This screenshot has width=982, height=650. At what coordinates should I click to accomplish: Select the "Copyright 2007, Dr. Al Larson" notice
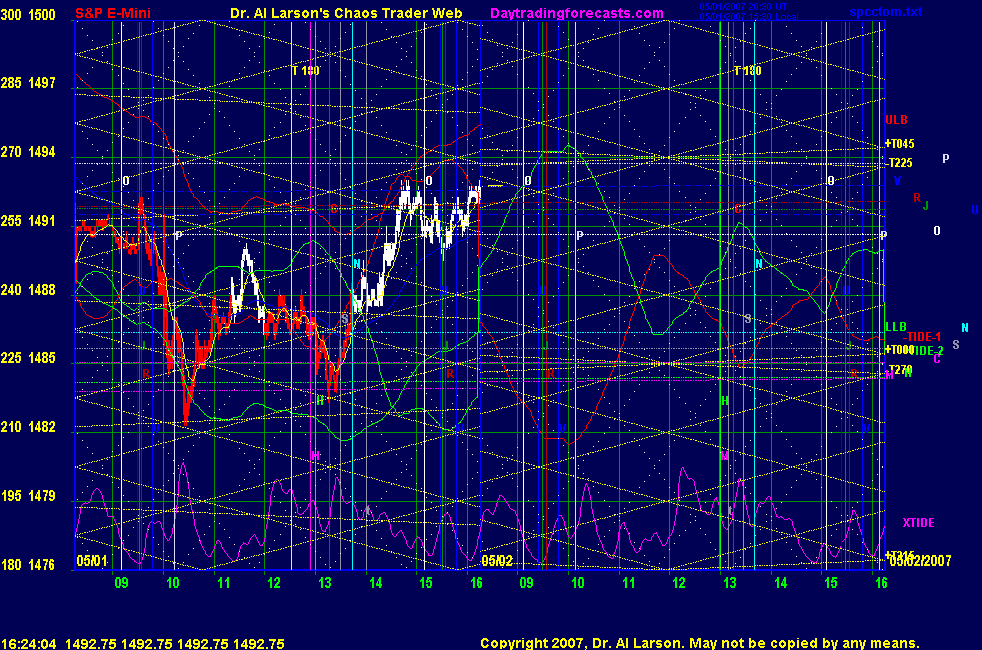(582, 643)
